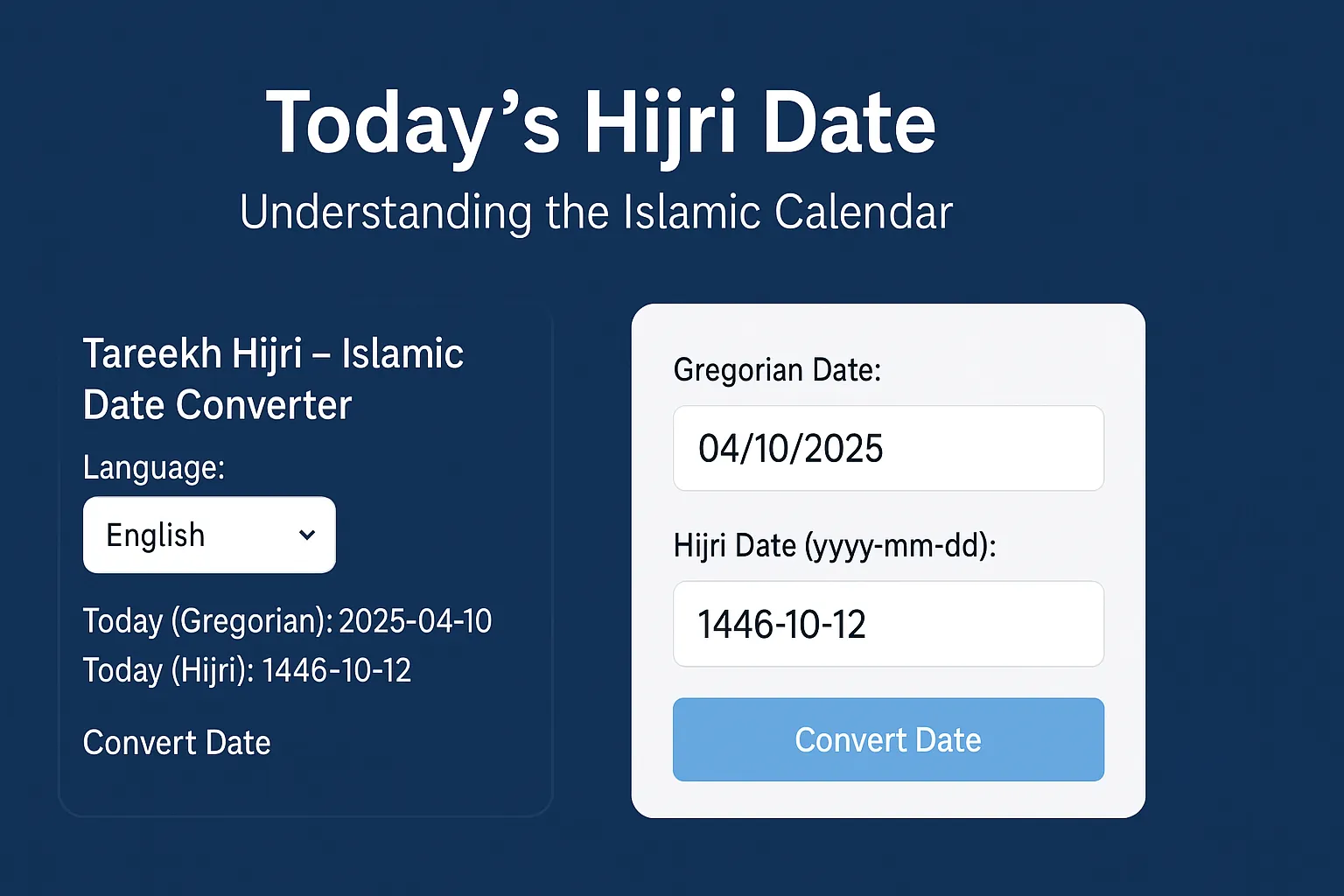The height and width of the screenshot is (896, 1344).
Task: Expand the Language selection list
Action: pyautogui.click(x=208, y=535)
